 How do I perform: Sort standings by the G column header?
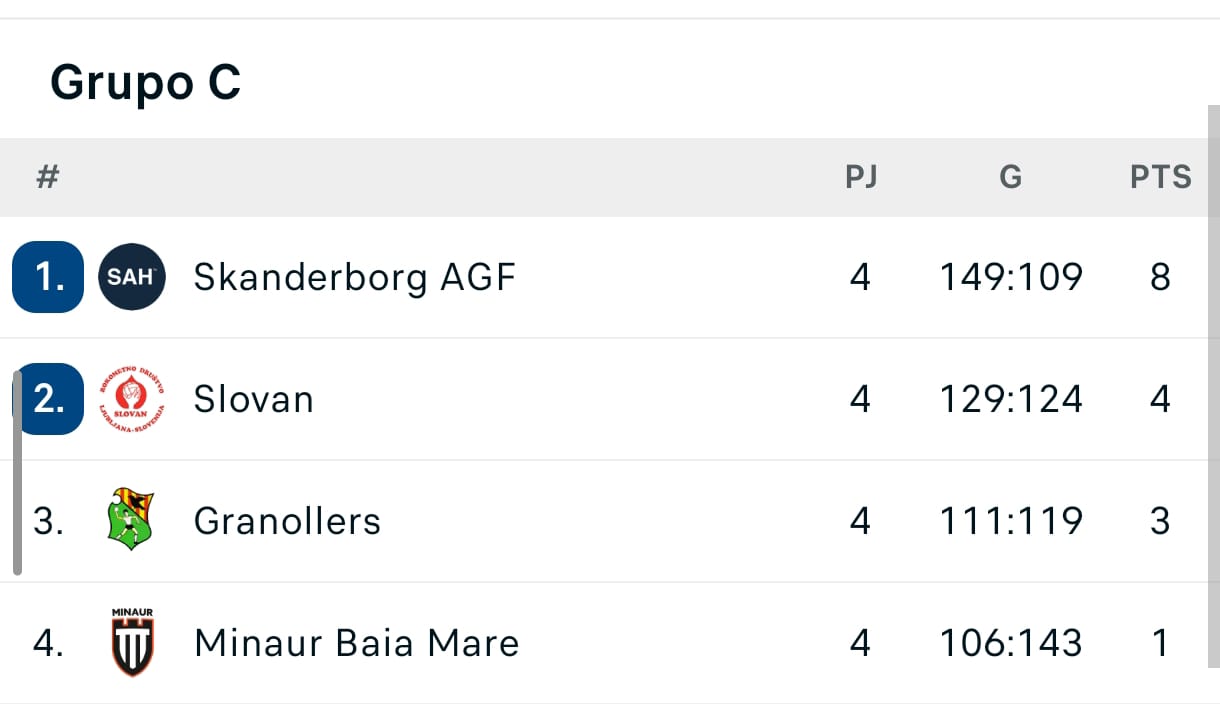pos(1010,177)
